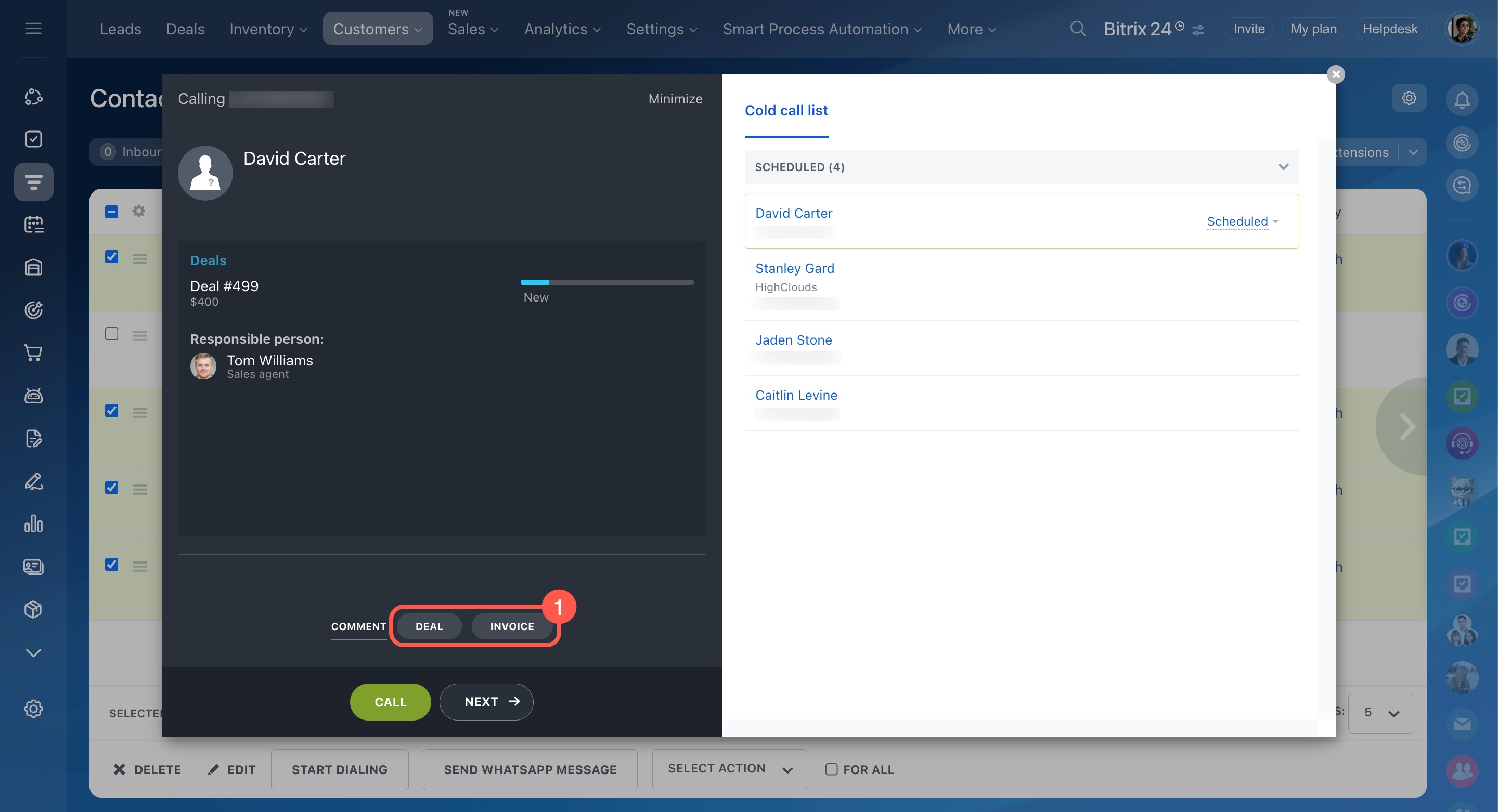The width and height of the screenshot is (1498, 812).
Task: Toggle the select-all header checkbox
Action: 112,212
